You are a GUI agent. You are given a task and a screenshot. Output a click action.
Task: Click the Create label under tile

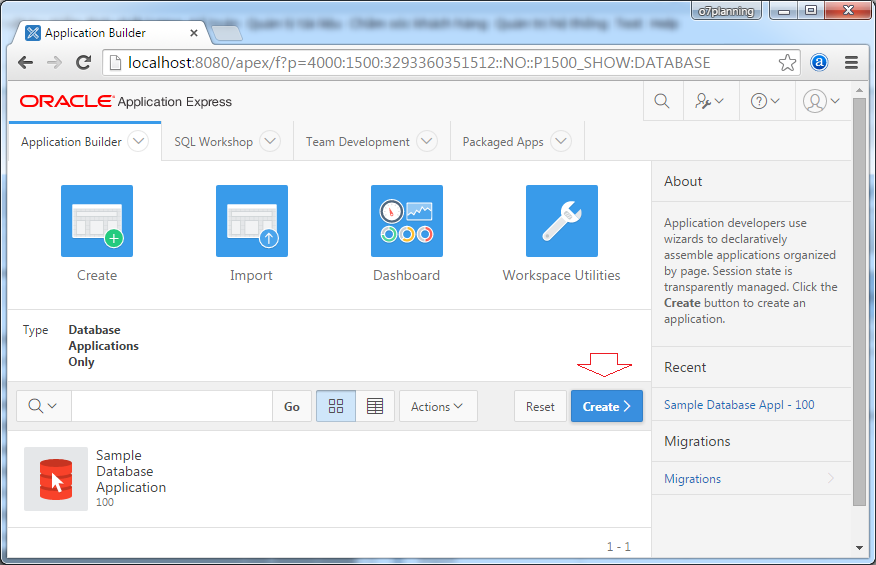[97, 276]
